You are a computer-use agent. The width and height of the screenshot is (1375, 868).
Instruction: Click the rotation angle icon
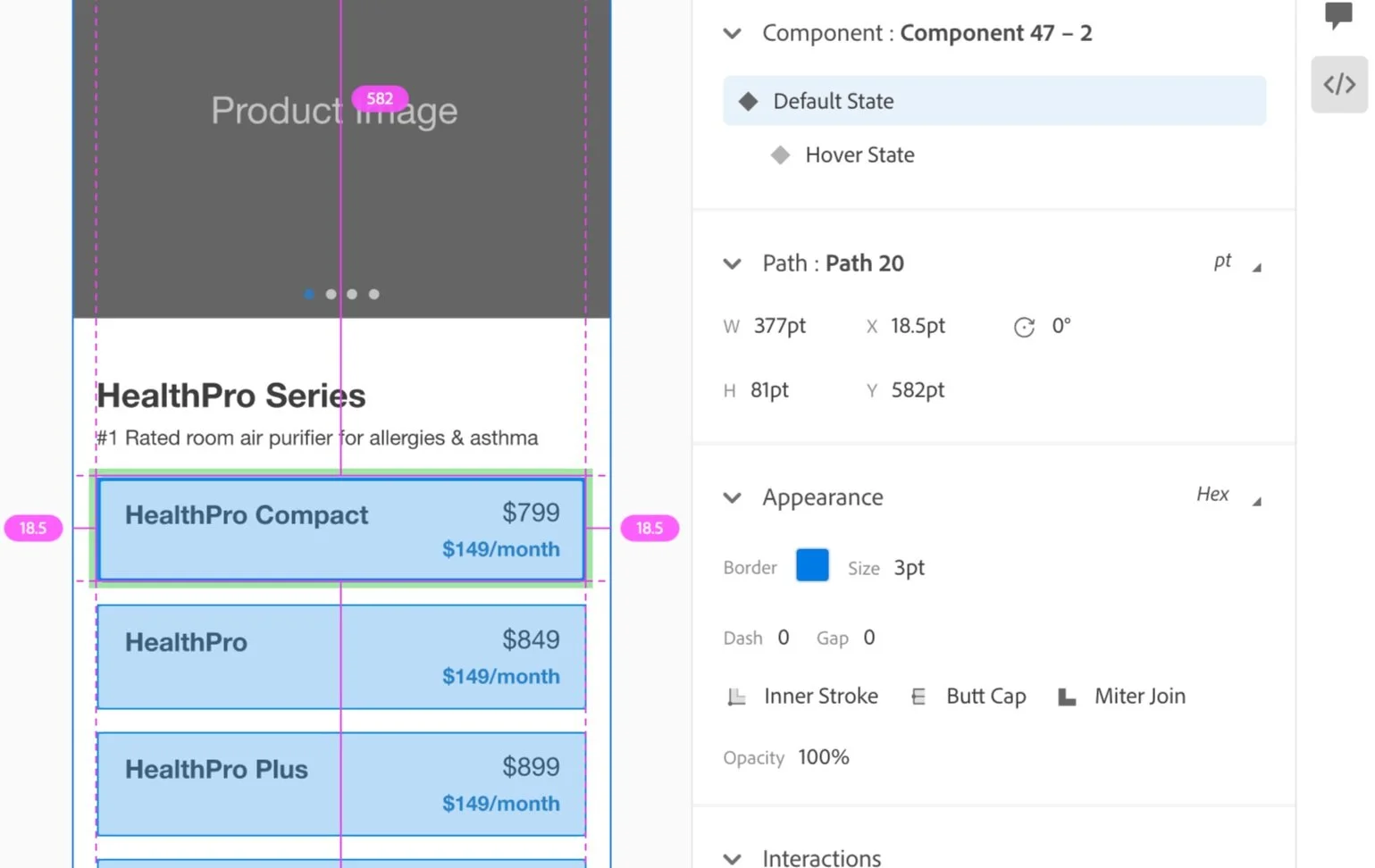1024,327
